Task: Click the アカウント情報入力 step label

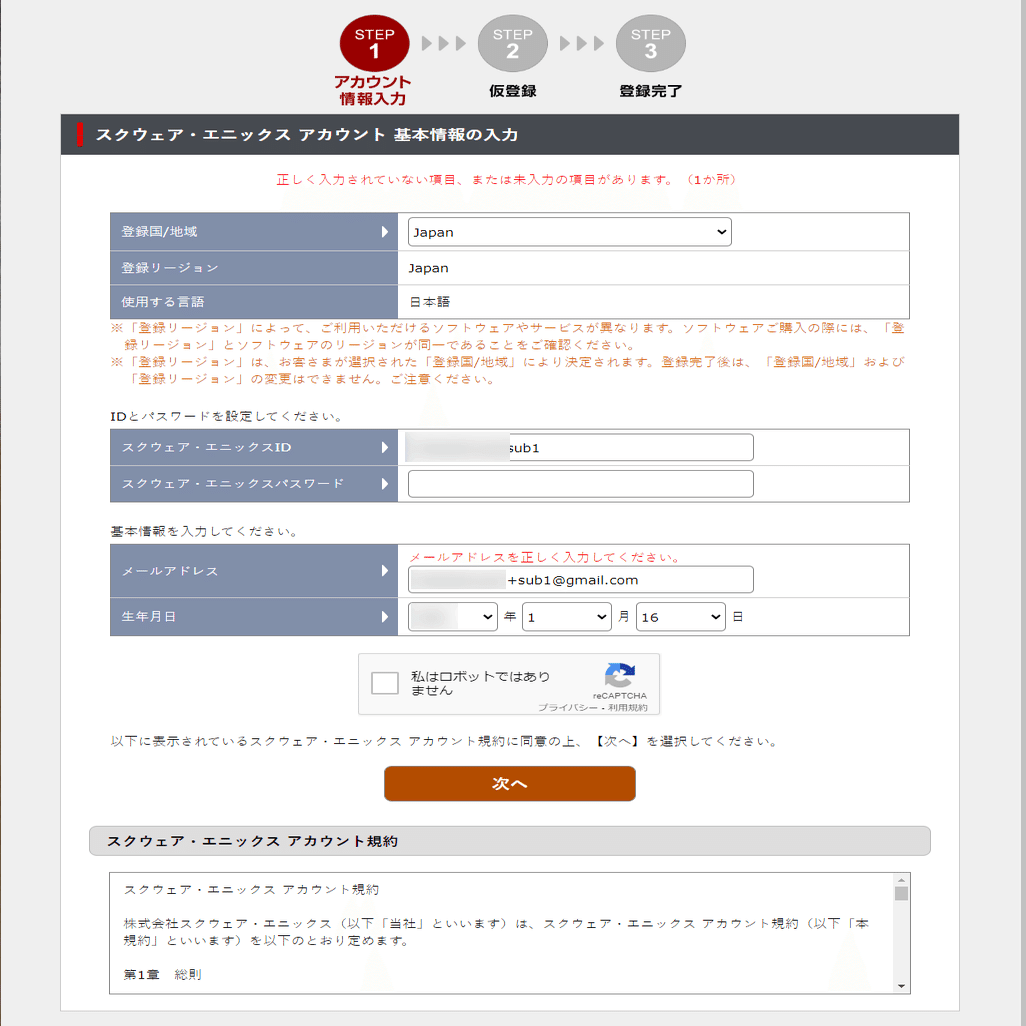Action: (x=372, y=90)
